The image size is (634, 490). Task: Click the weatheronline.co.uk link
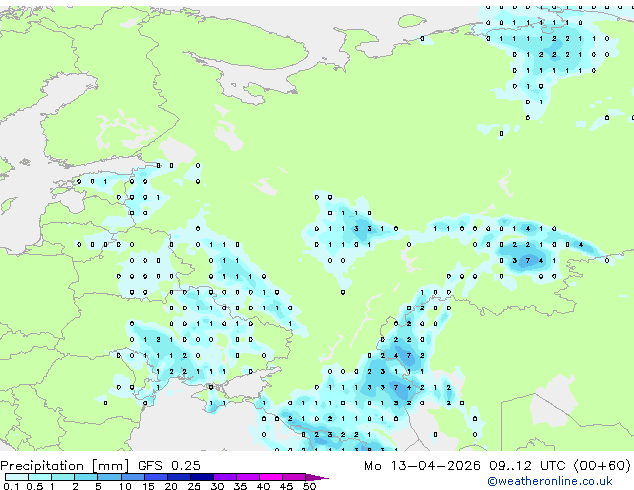550,481
